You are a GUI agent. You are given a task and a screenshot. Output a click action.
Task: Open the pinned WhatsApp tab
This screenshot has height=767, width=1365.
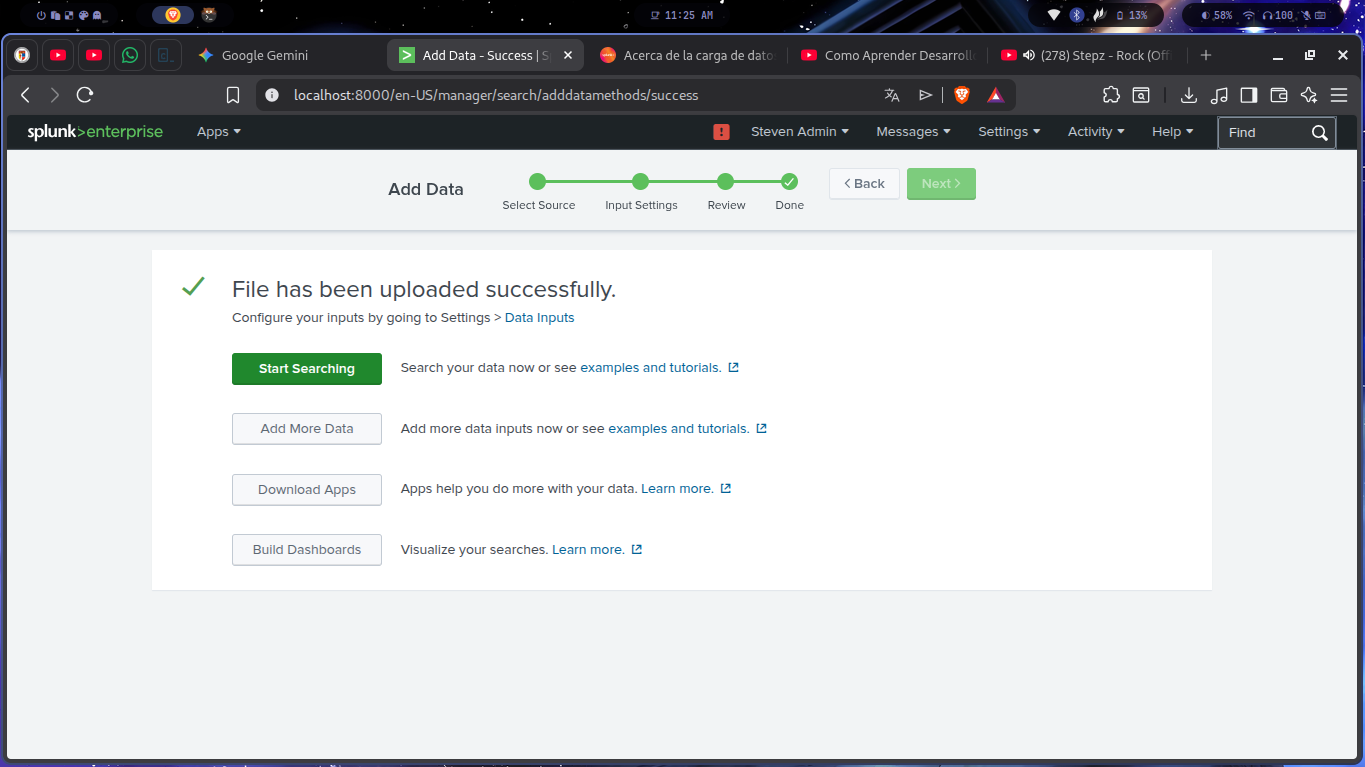[x=130, y=56]
